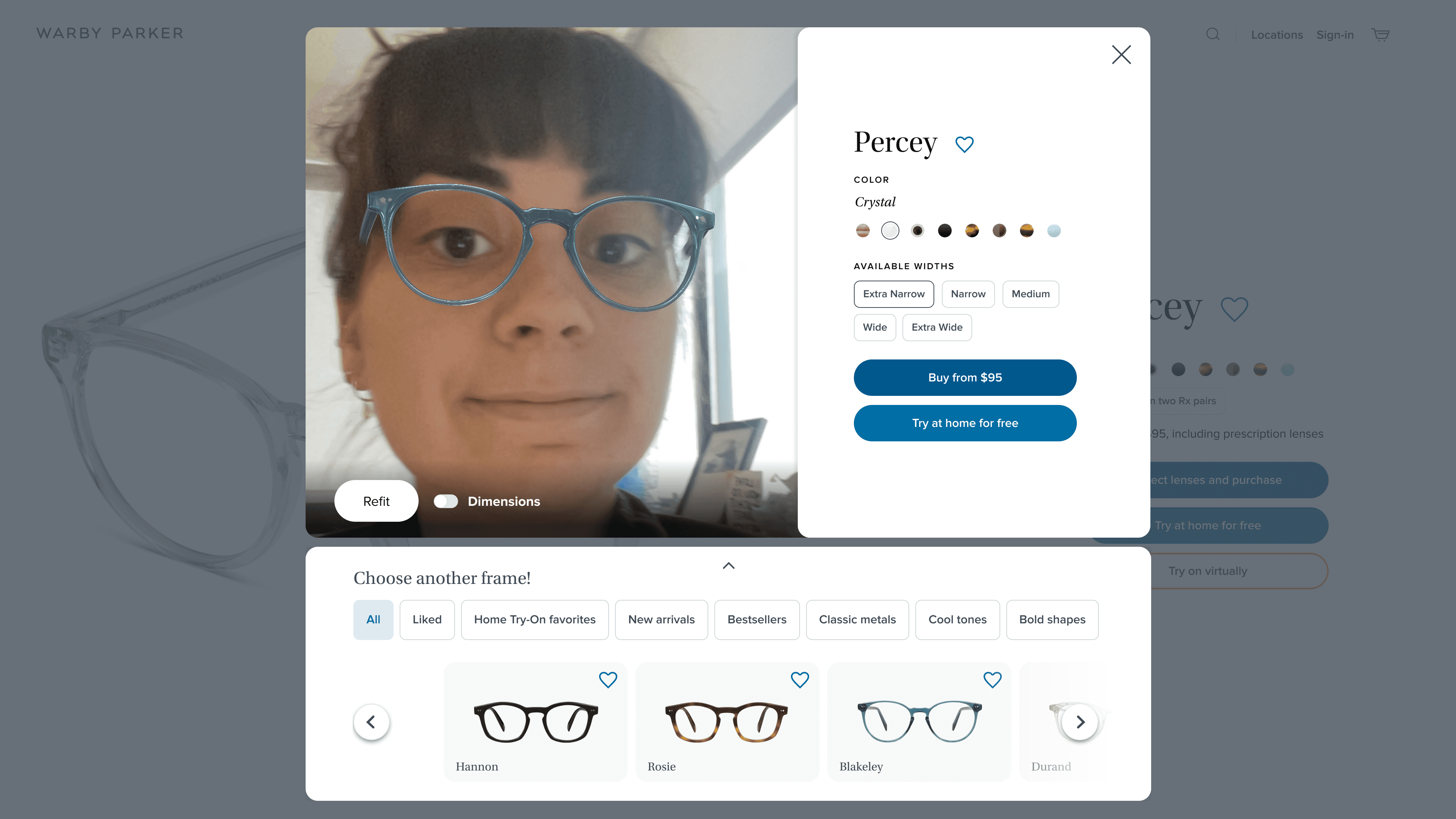Toggle the Dimensions switch
Viewport: 1456px width, 819px height.
click(x=446, y=501)
